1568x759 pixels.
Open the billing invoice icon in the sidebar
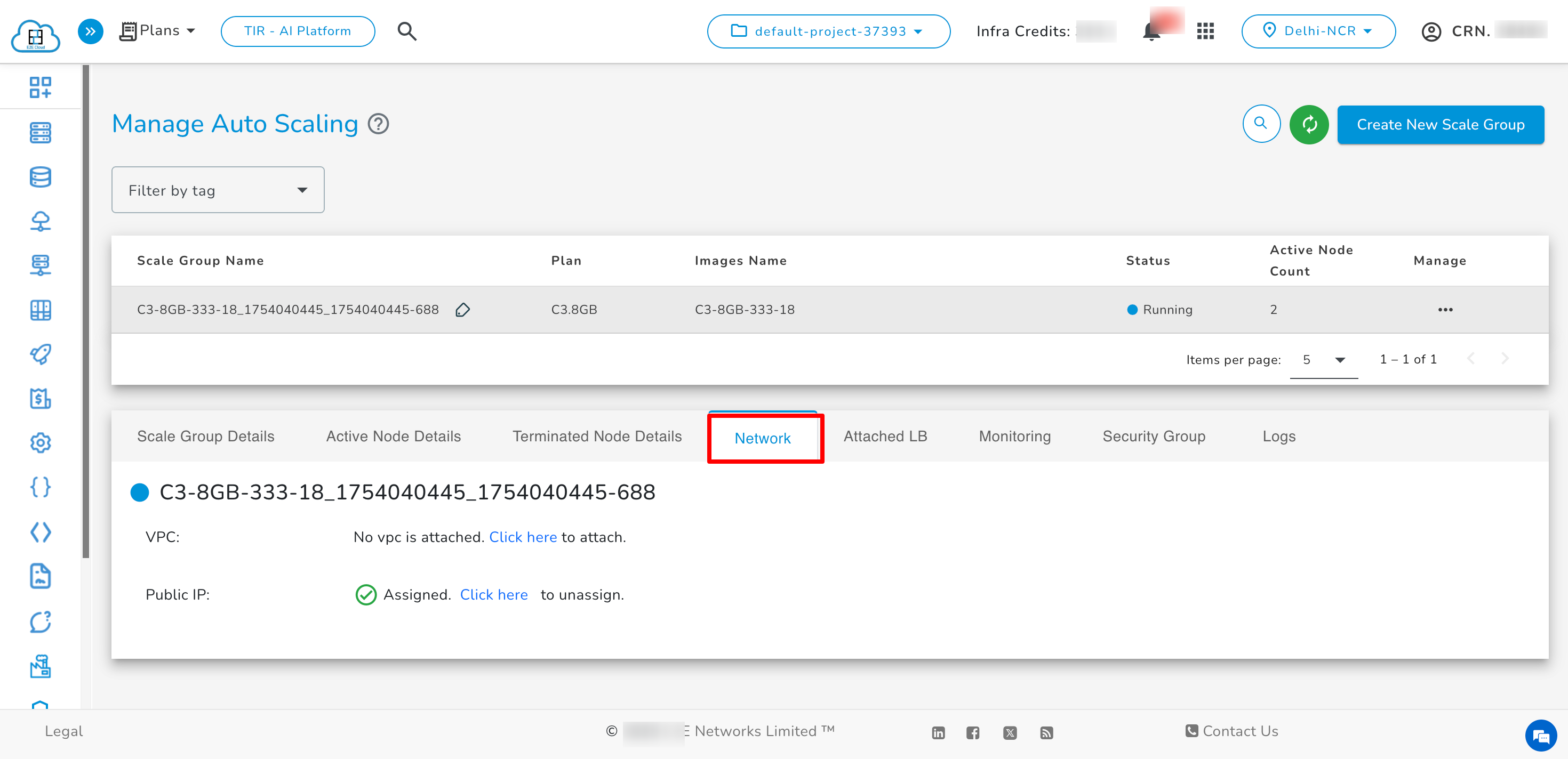coord(40,399)
